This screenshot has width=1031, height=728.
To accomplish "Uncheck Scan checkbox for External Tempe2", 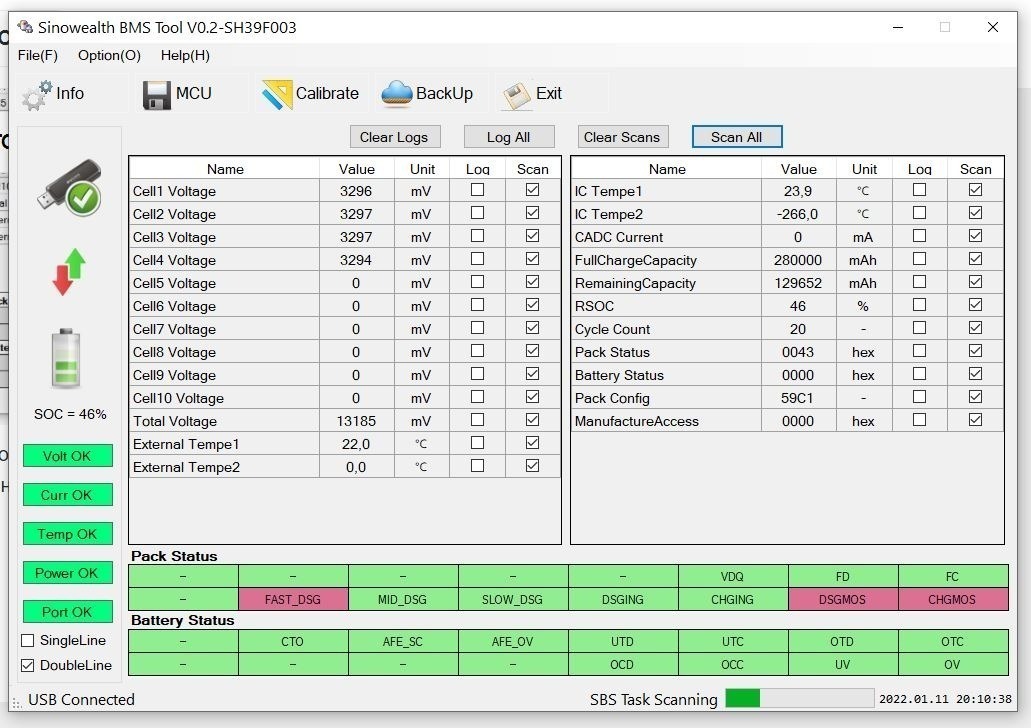I will [533, 466].
